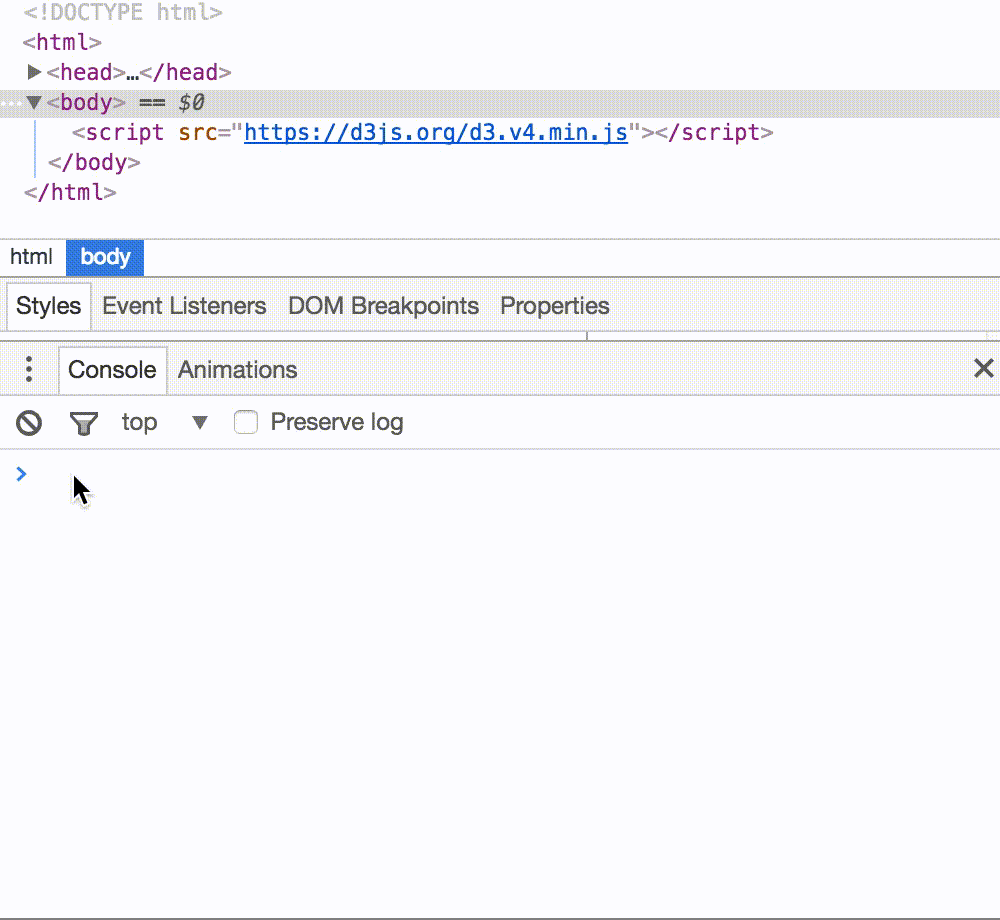
Task: Switch to the Styles tab
Action: click(48, 306)
